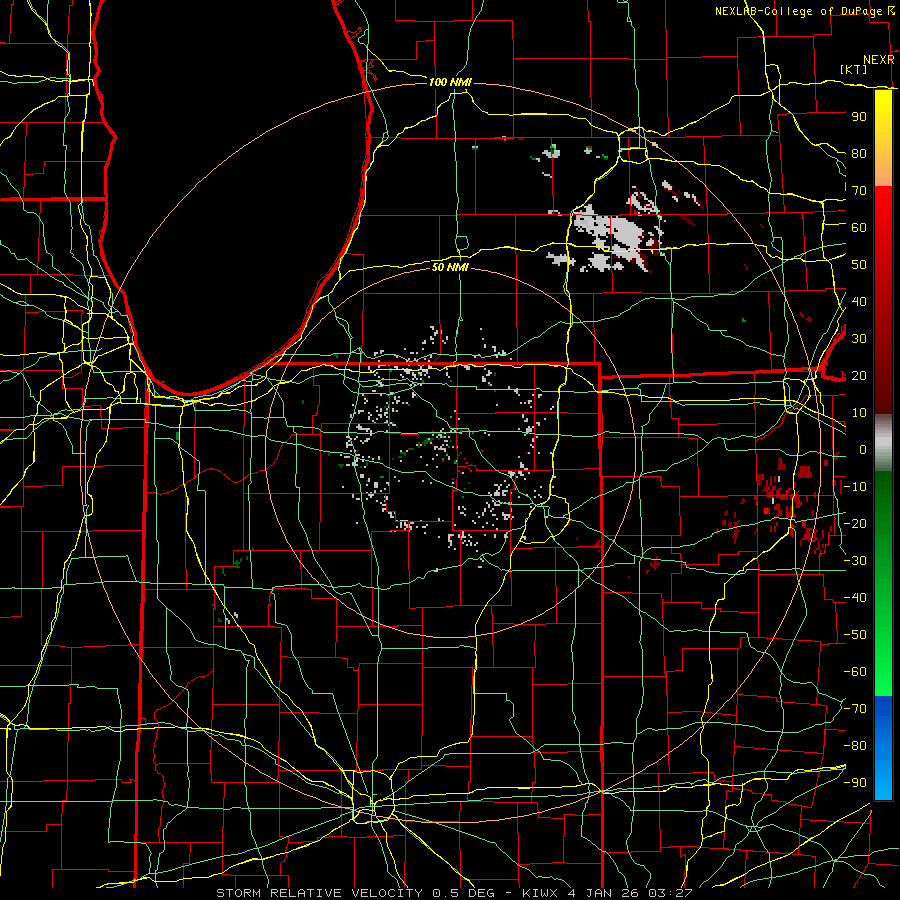Viewport: 900px width, 900px height.
Task: Click the 20 value on the velocity scale
Action: tap(859, 375)
